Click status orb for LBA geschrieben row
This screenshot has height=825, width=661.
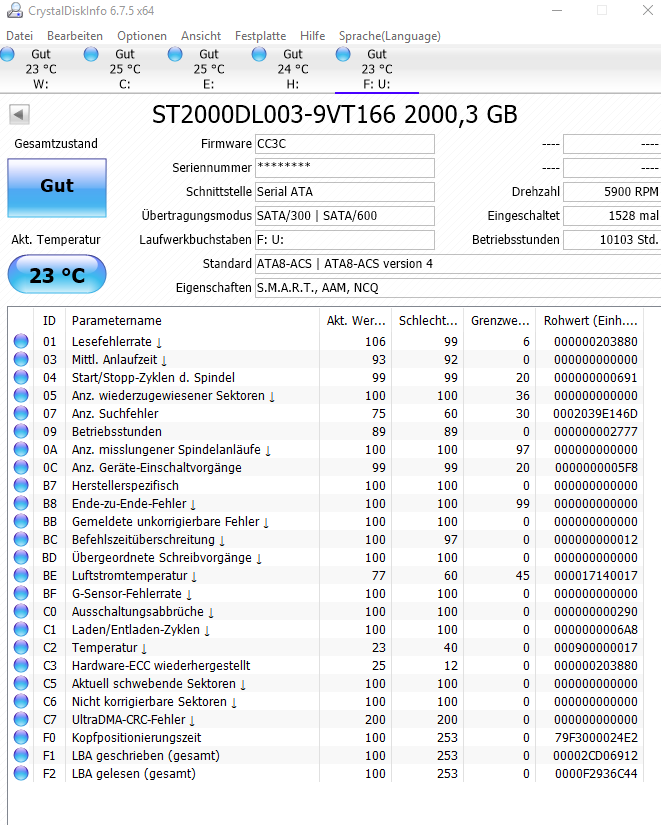pyautogui.click(x=21, y=755)
